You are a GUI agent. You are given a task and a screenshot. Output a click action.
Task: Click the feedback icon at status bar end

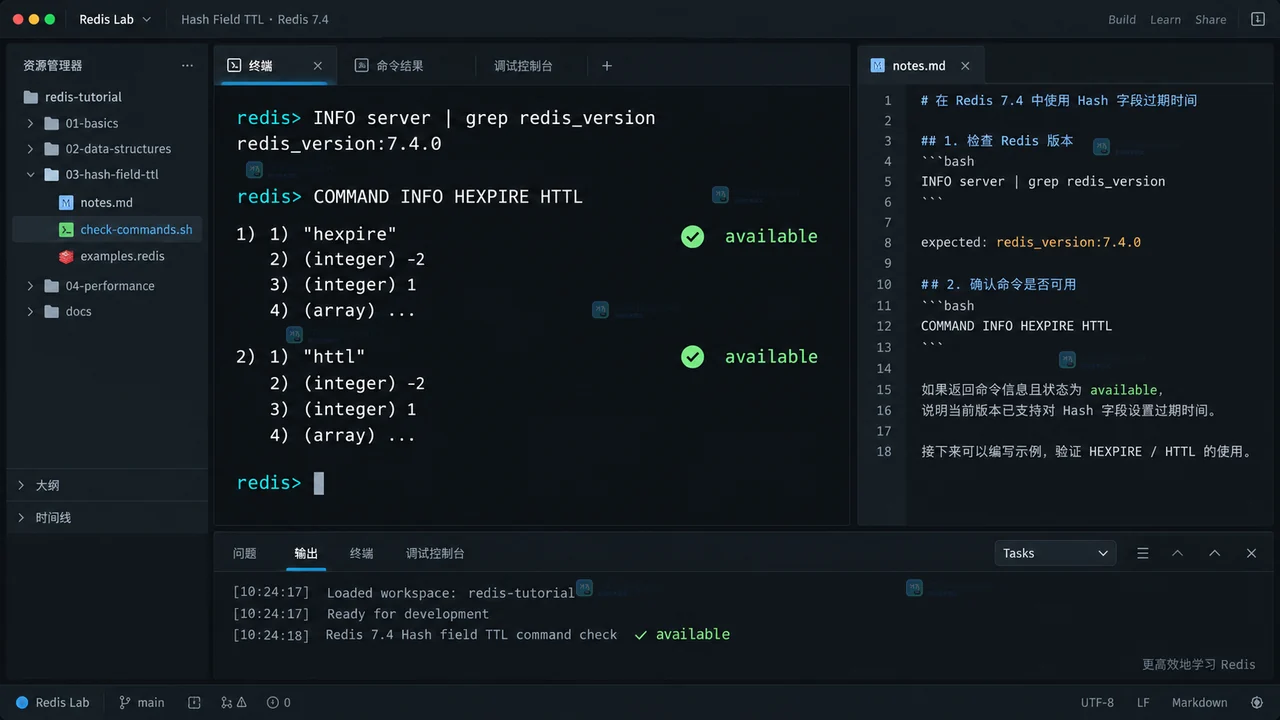click(x=1257, y=703)
